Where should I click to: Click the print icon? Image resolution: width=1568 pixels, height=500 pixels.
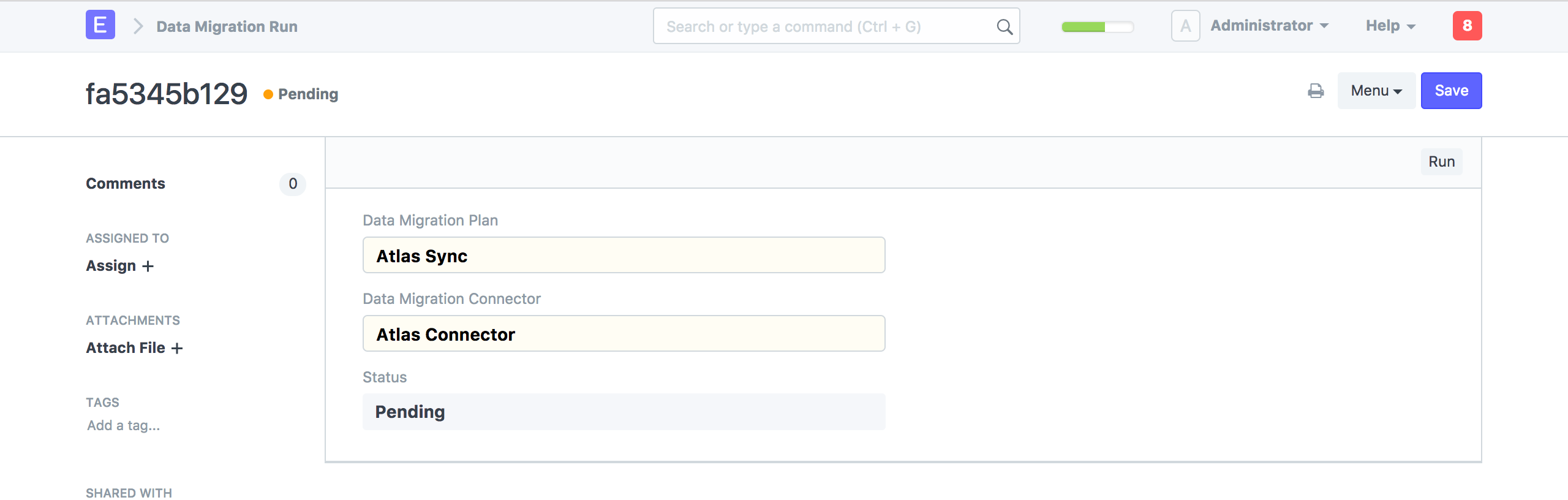[1316, 91]
